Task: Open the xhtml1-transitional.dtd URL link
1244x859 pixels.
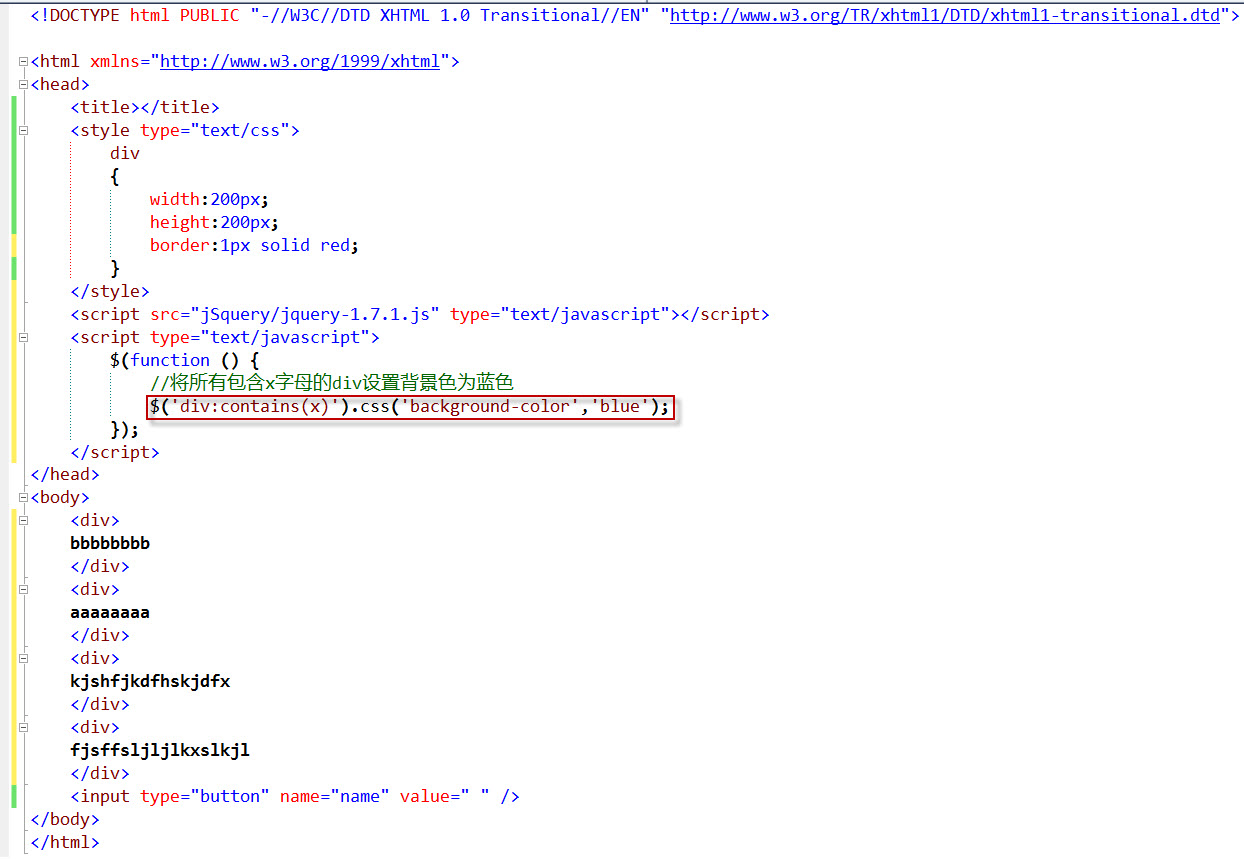Action: 945,15
